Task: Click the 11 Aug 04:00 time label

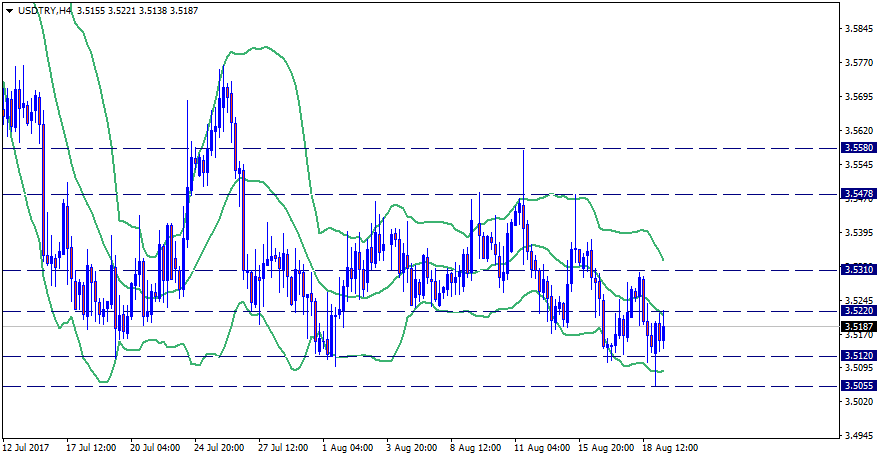Action: 540,448
